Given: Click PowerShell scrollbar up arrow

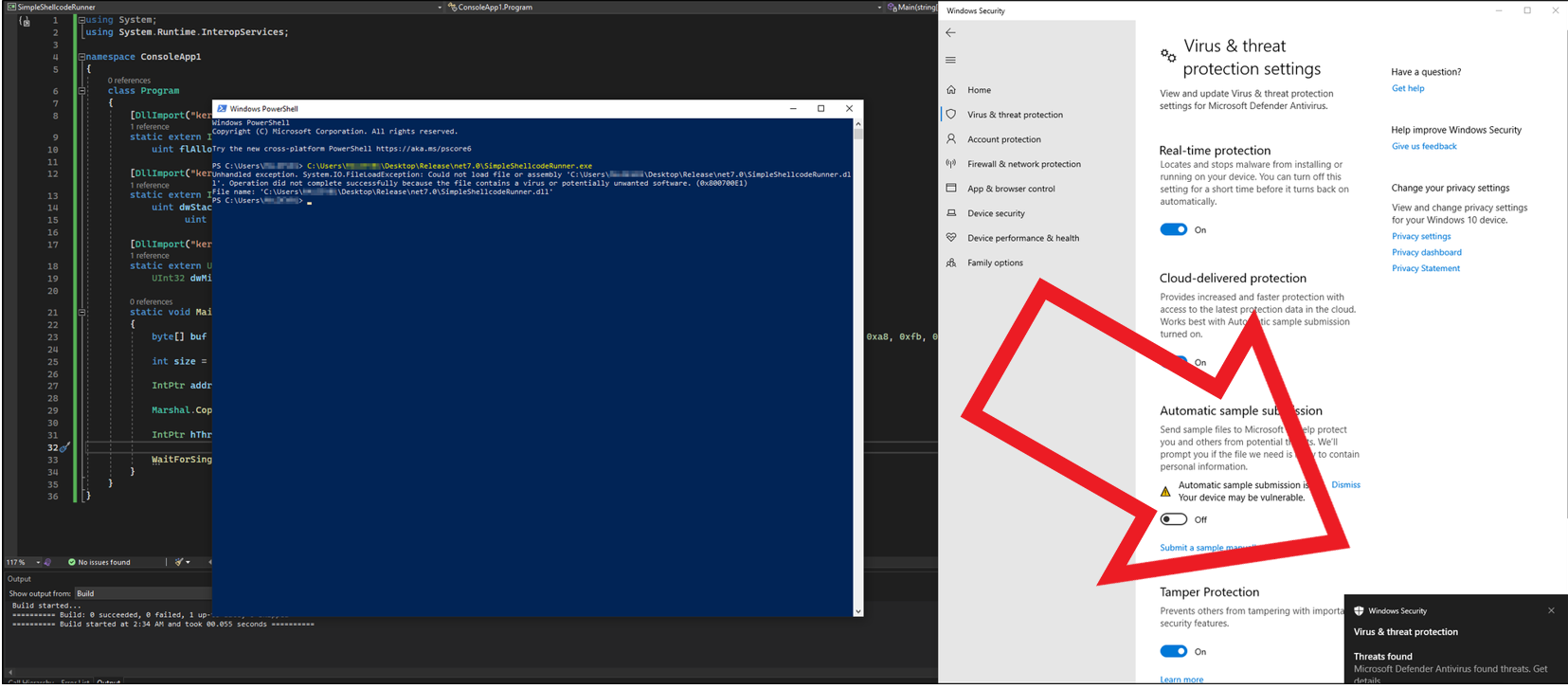Looking at the screenshot, I should (858, 123).
